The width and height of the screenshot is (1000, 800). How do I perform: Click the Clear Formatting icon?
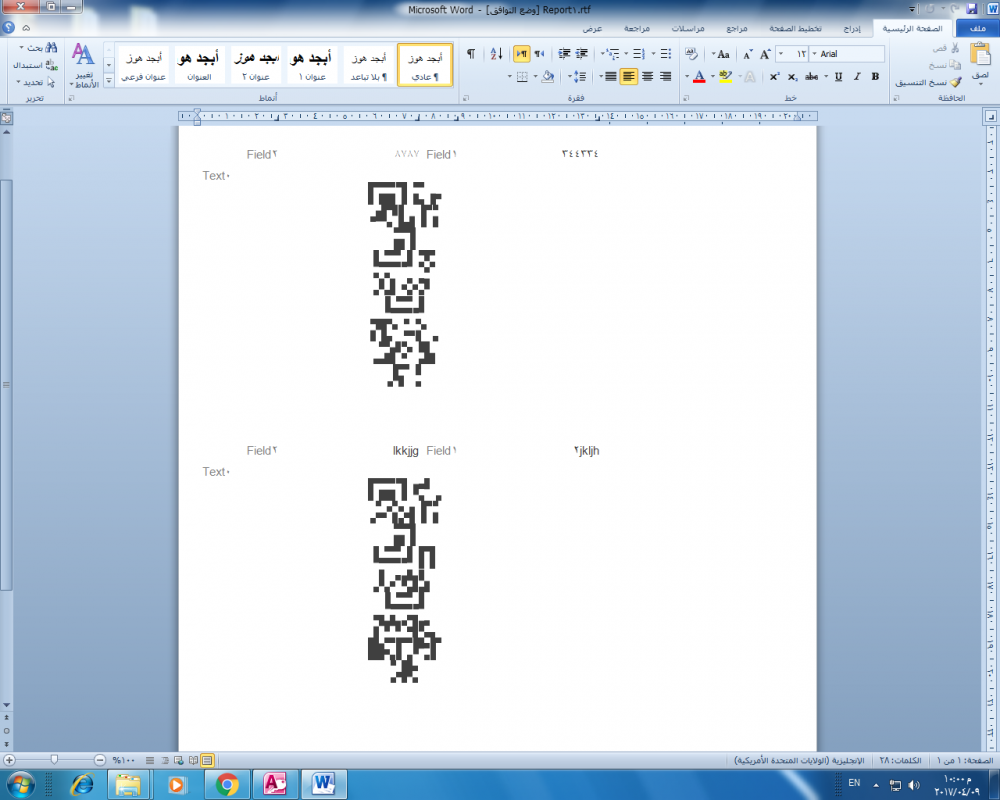[x=691, y=54]
